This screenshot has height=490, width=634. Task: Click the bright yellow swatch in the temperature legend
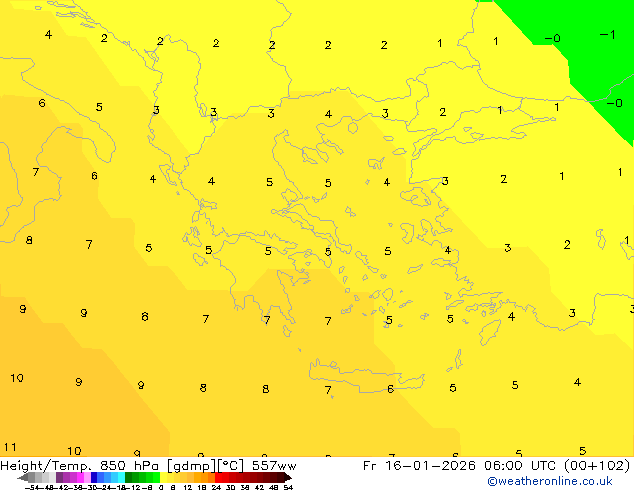163,477
